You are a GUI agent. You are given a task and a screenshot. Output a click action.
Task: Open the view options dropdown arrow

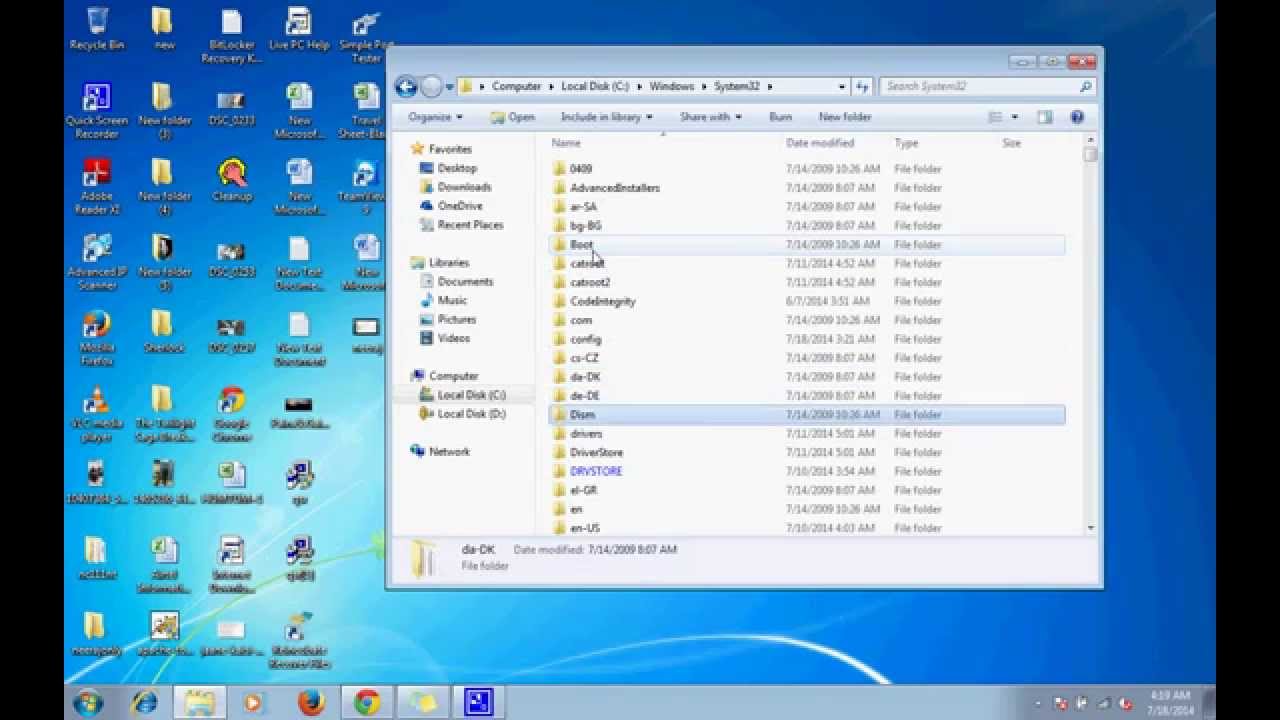1015,117
